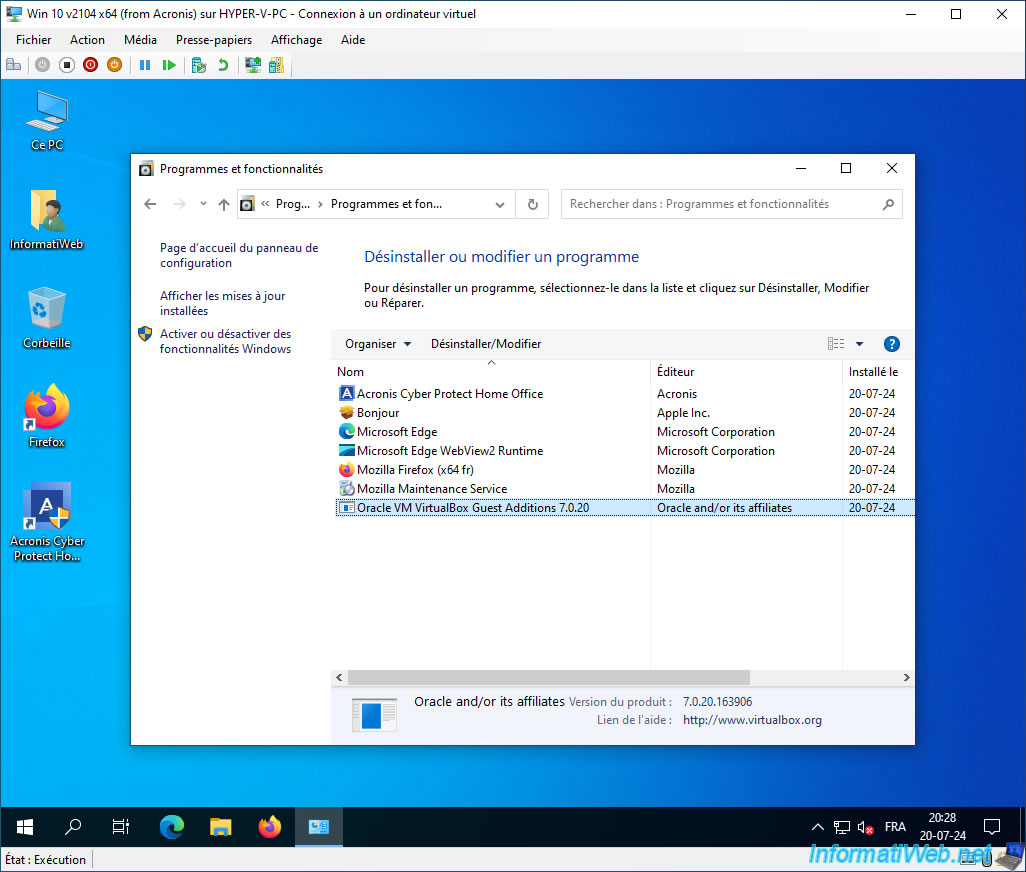Select Acronis Cyber Protect Home Office row
This screenshot has width=1026, height=872.
coord(625,394)
